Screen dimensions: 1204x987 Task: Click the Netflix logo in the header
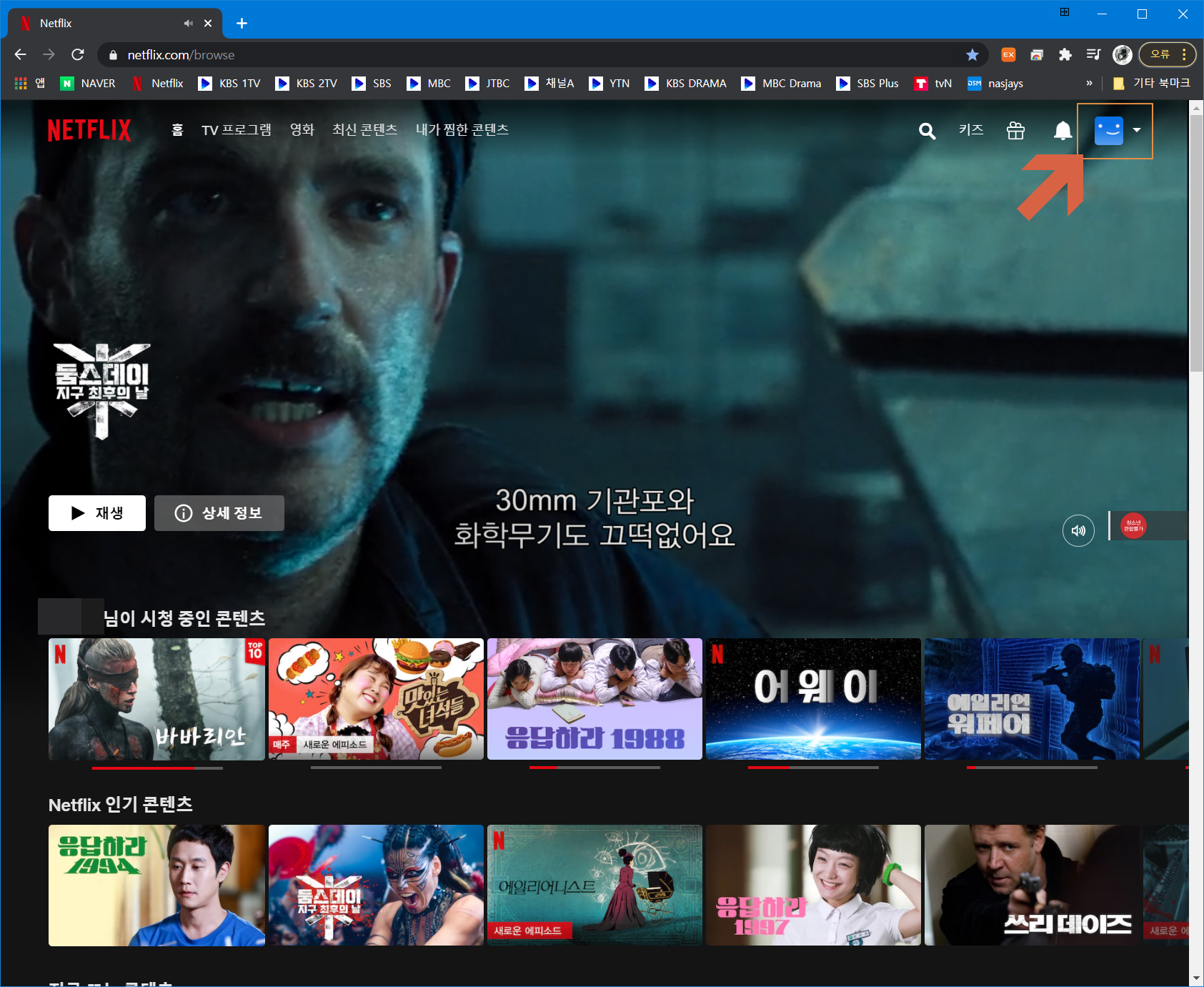pyautogui.click(x=89, y=130)
